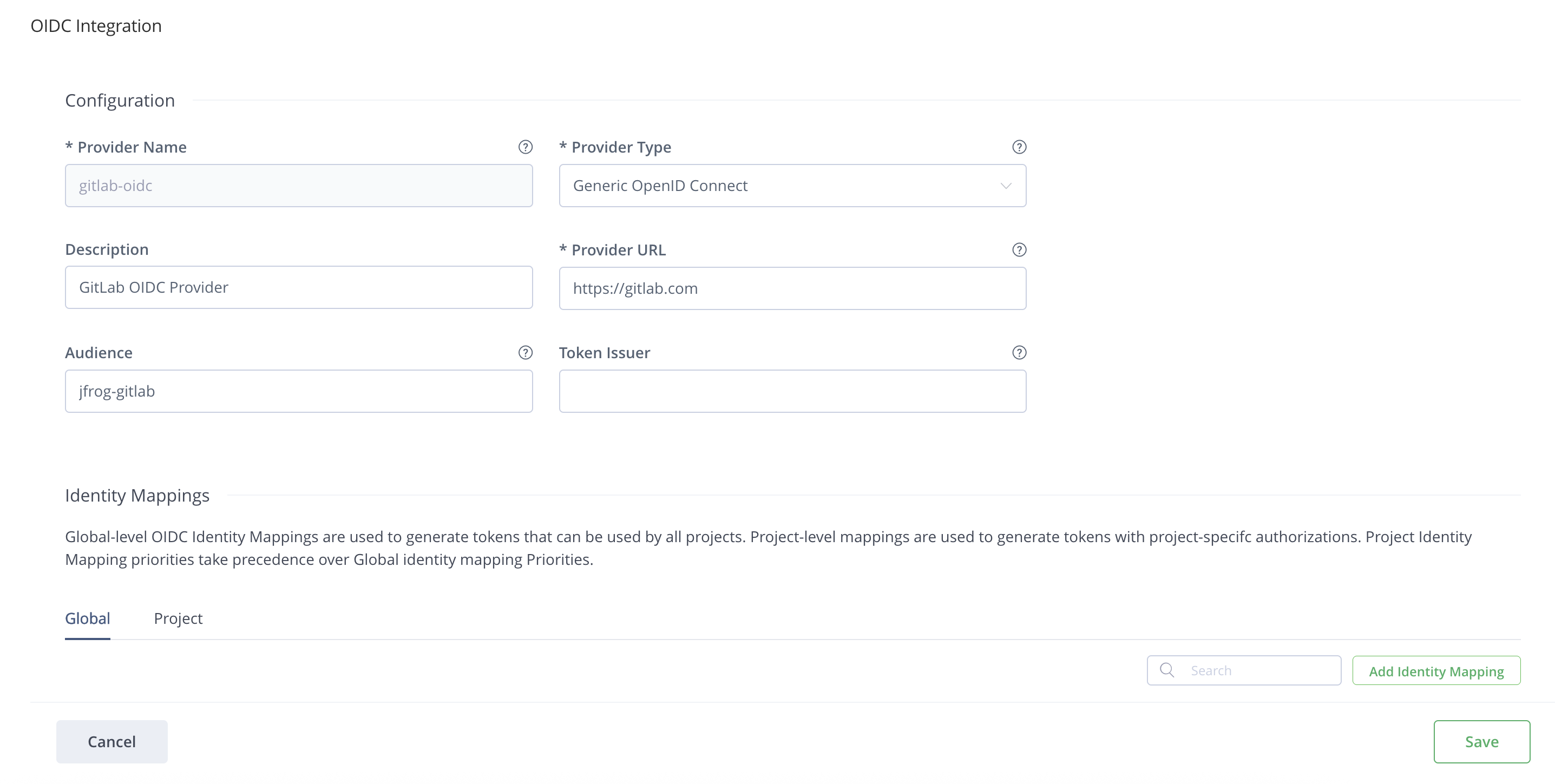
Task: Click into the Audience field
Action: [299, 391]
